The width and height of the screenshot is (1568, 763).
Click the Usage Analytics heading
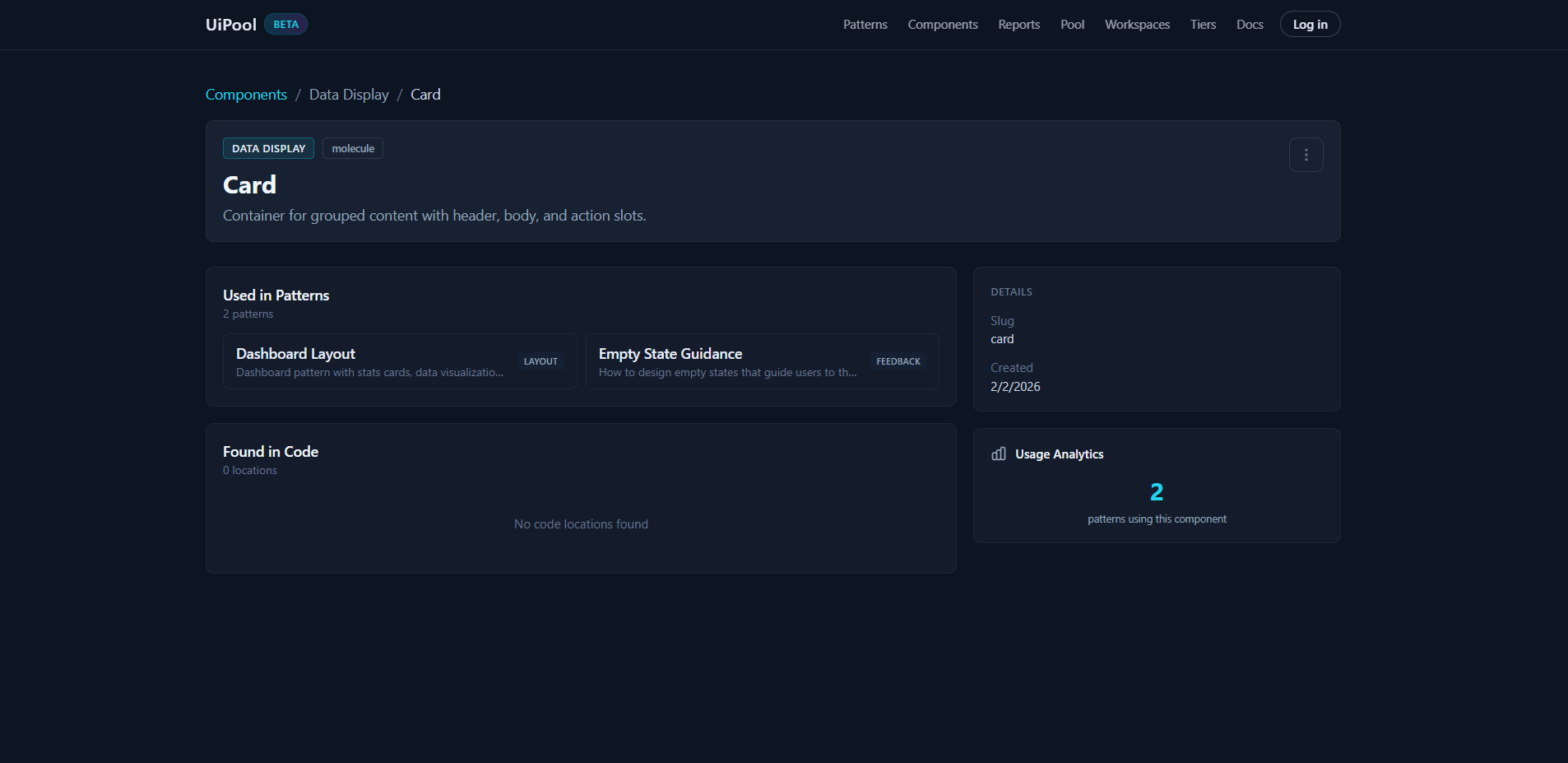pos(1059,454)
